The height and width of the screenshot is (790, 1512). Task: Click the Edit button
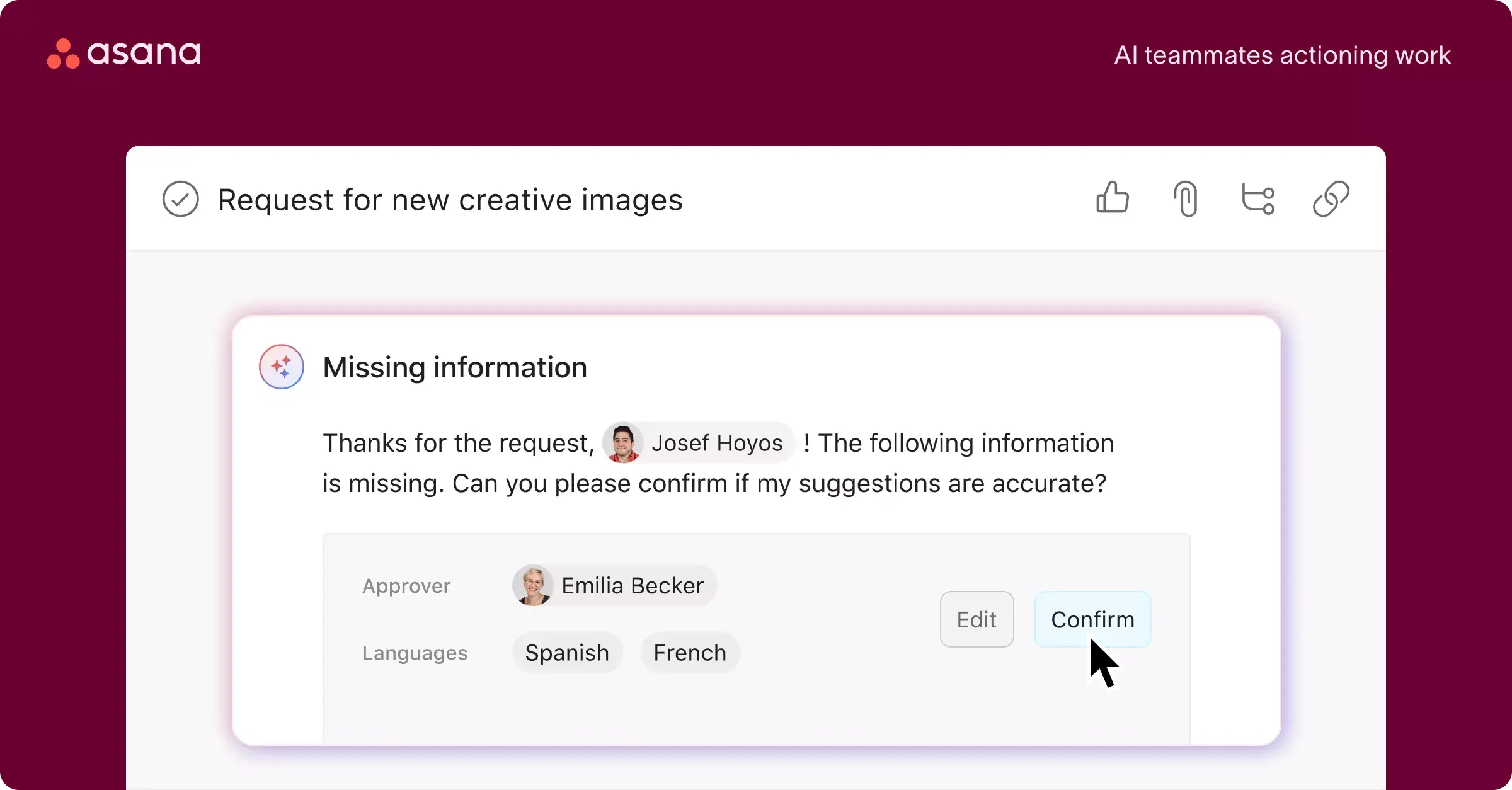click(x=976, y=619)
